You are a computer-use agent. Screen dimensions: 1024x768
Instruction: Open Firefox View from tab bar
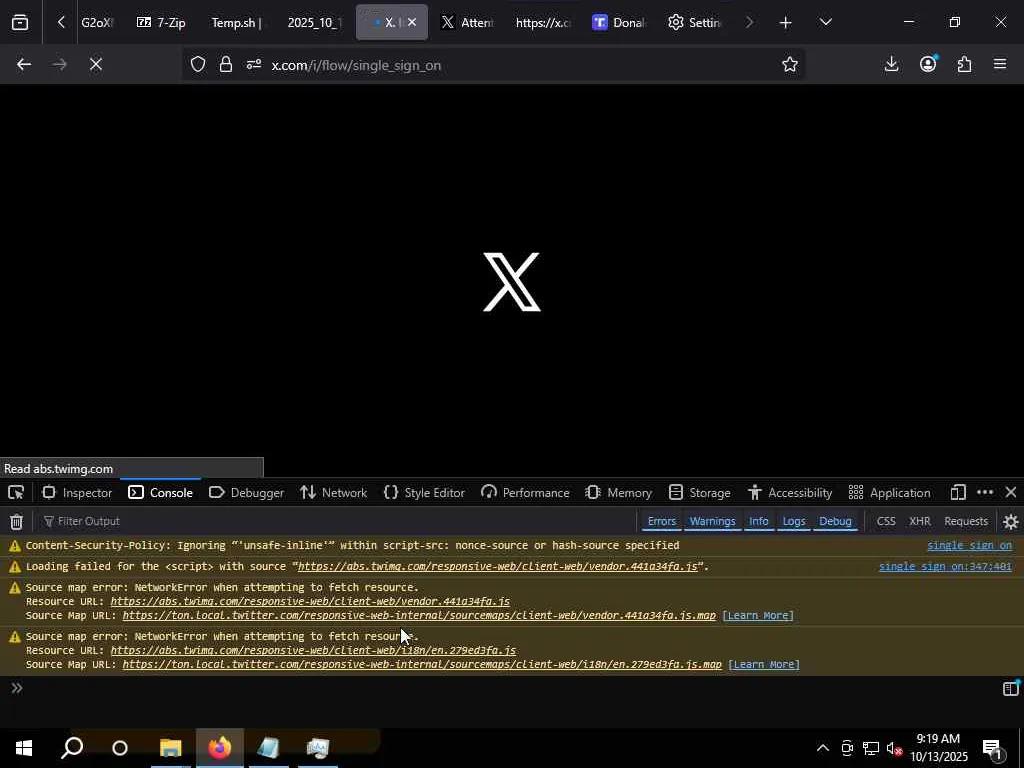[20, 22]
